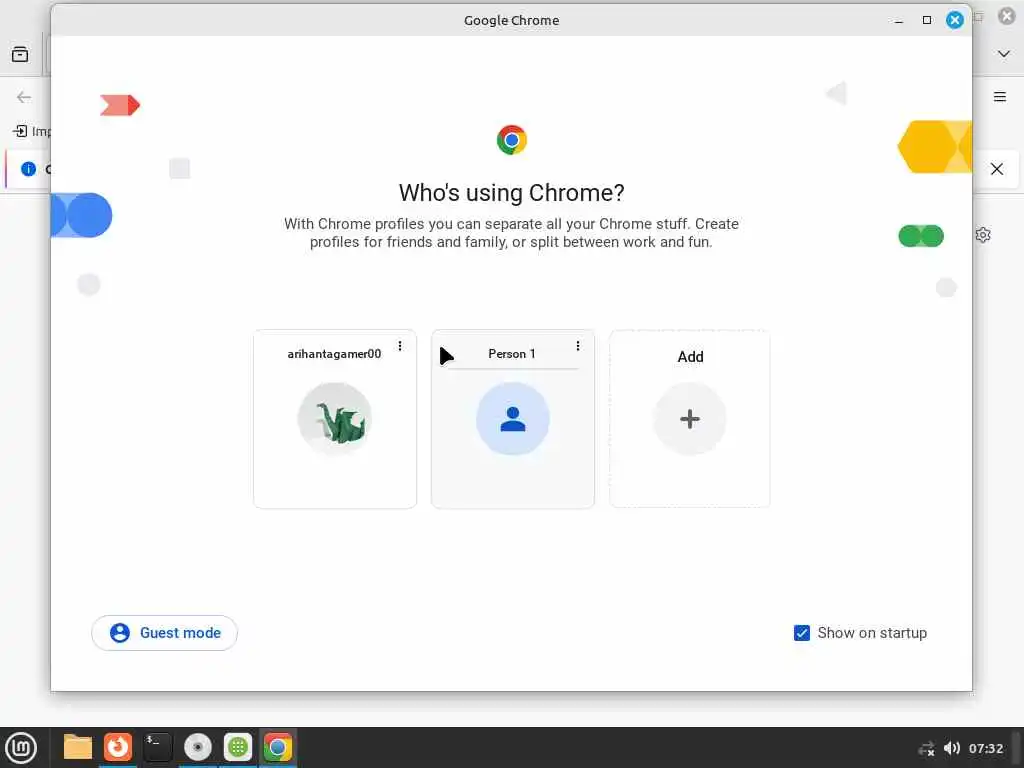Click the Person 1 blue avatar icon
Image resolution: width=1024 pixels, height=768 pixels.
513,419
